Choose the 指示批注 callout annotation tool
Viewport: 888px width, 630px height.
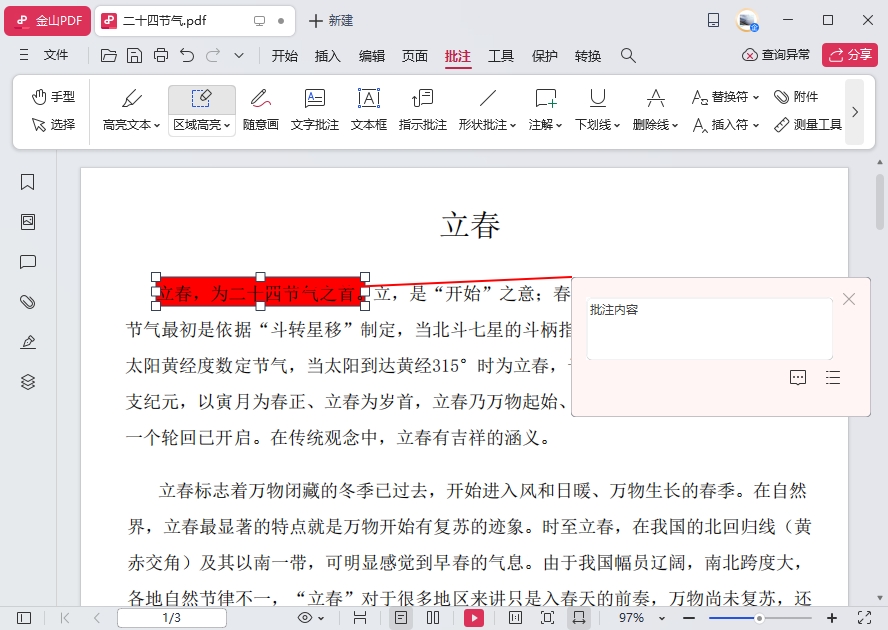coord(422,109)
